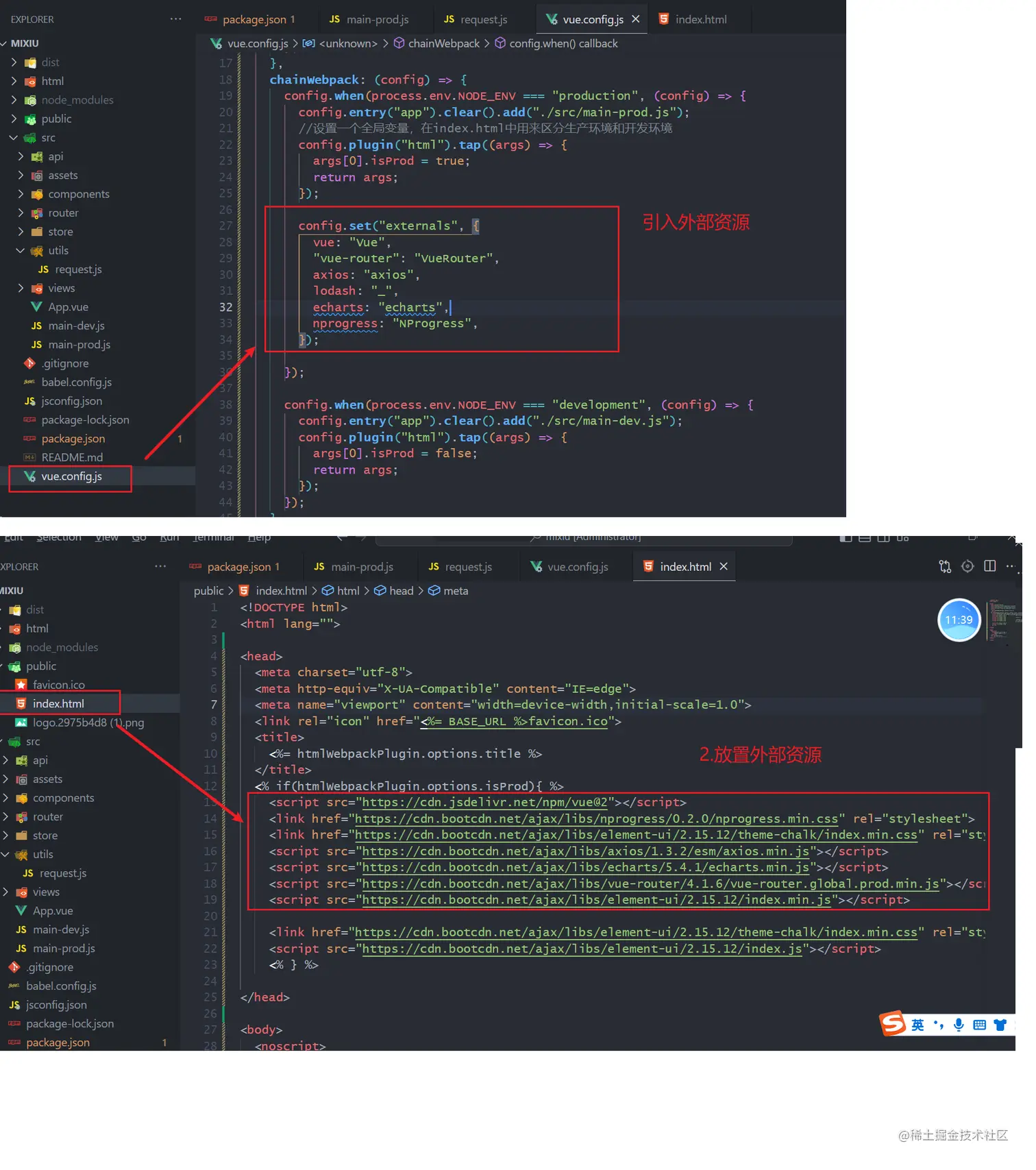Click README.md markdown icon in top explorer

(x=29, y=457)
